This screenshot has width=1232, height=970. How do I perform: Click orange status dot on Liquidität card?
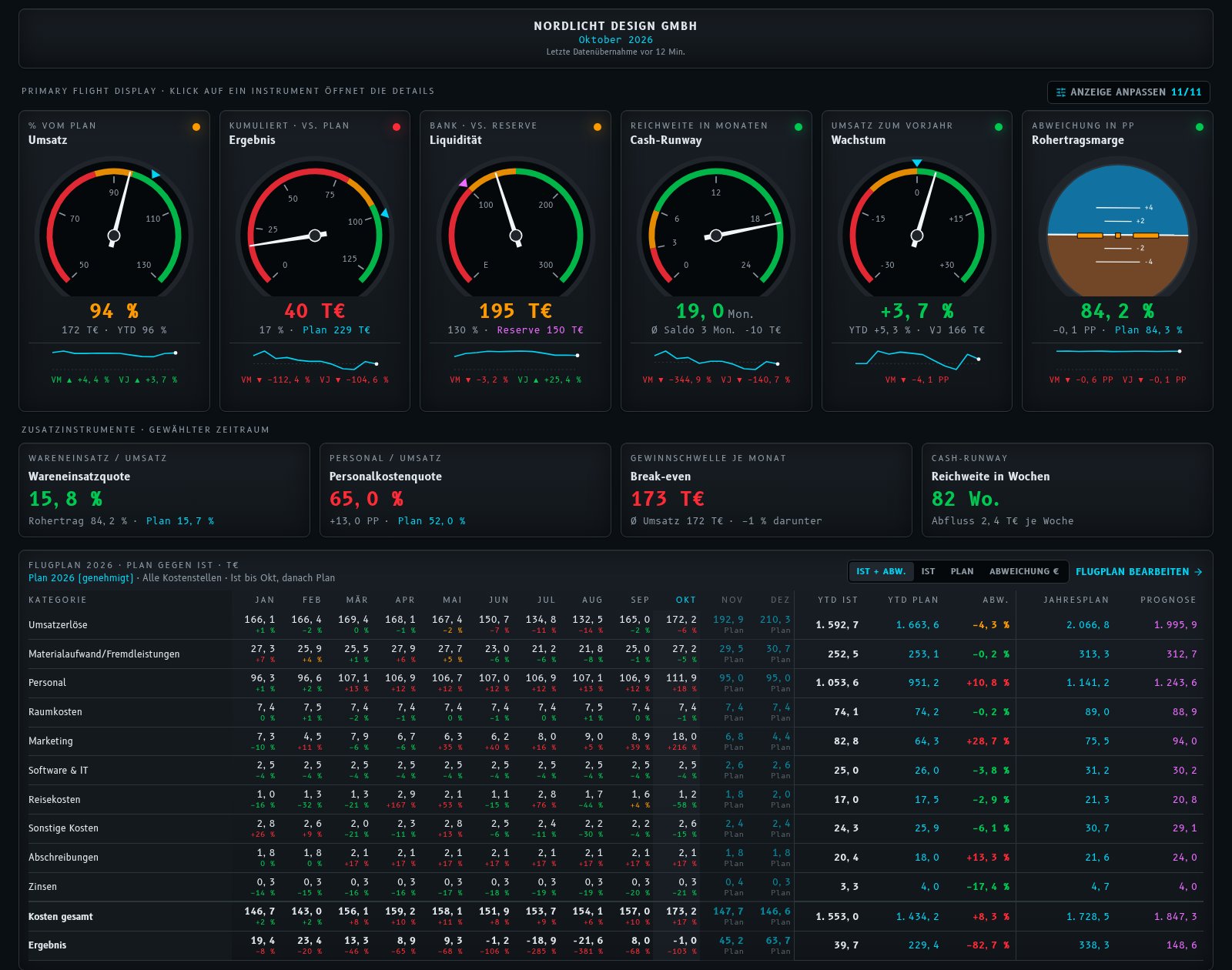point(598,127)
